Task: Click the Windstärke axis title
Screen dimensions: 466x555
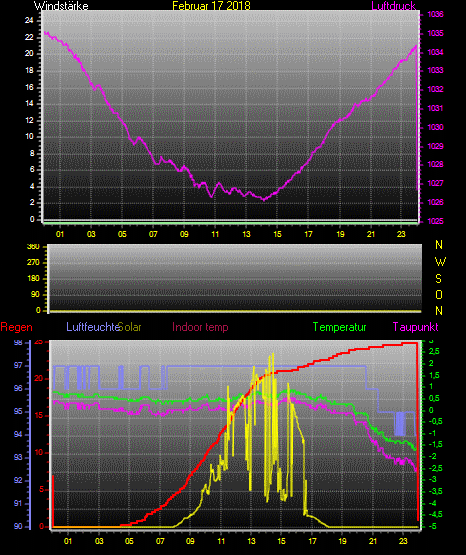Action: [x=61, y=6]
